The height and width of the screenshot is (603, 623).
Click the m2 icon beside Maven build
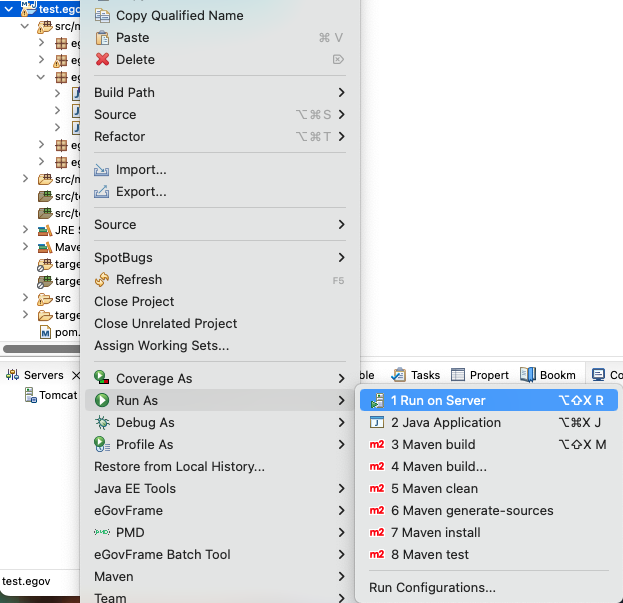(x=377, y=445)
